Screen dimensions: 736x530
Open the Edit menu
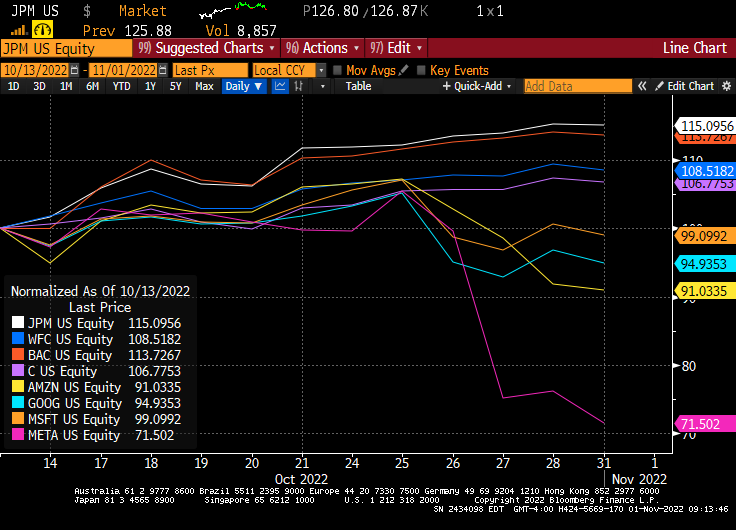tap(396, 48)
